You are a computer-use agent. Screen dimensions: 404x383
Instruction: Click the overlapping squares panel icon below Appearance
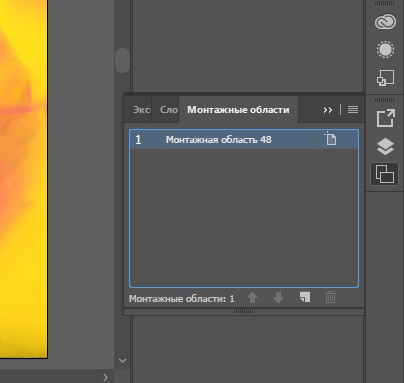coord(385,78)
